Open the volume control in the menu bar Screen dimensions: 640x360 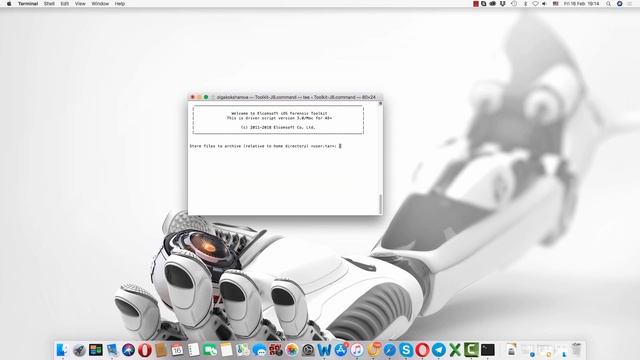(x=544, y=4)
